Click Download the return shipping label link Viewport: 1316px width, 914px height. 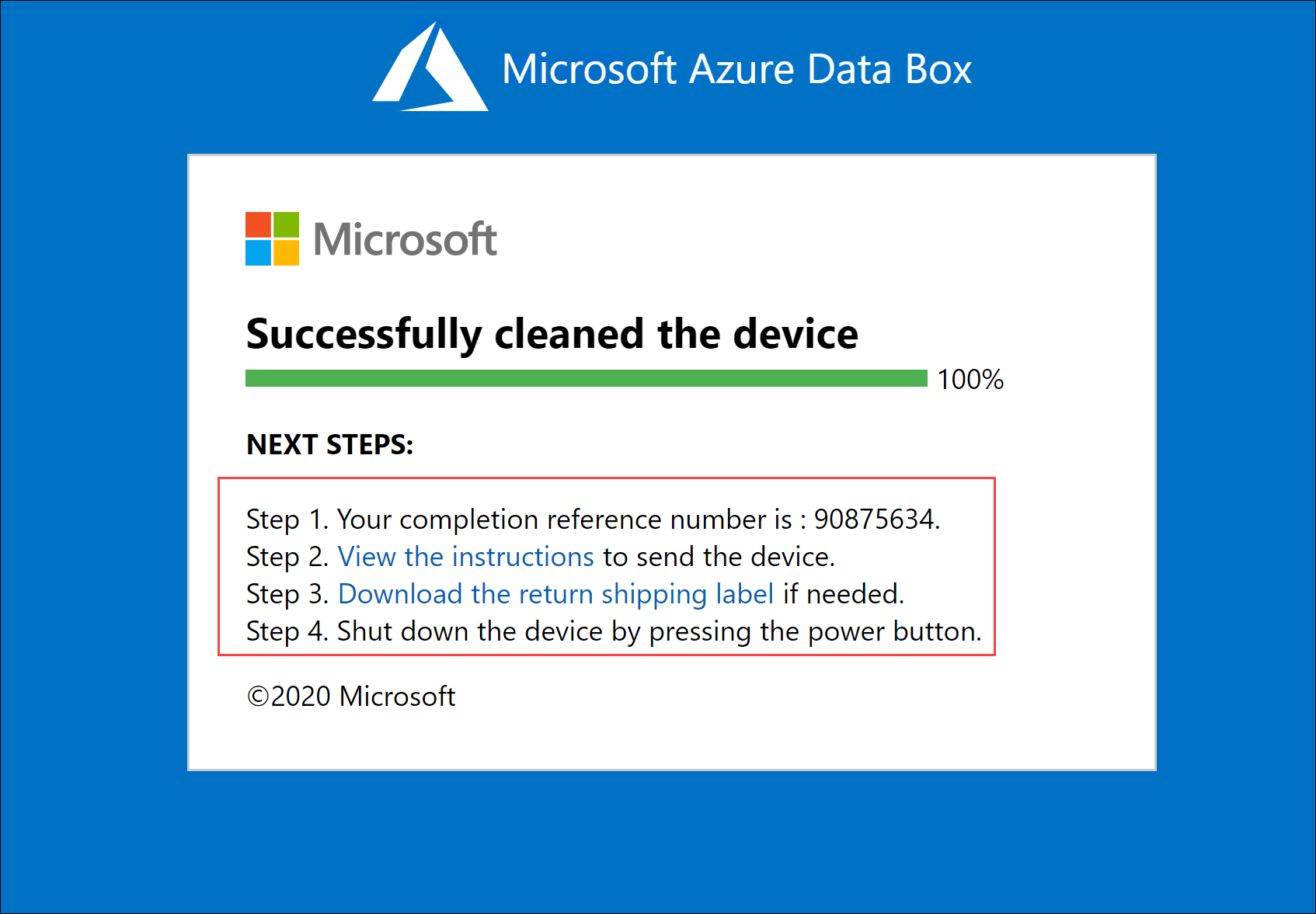coord(556,594)
